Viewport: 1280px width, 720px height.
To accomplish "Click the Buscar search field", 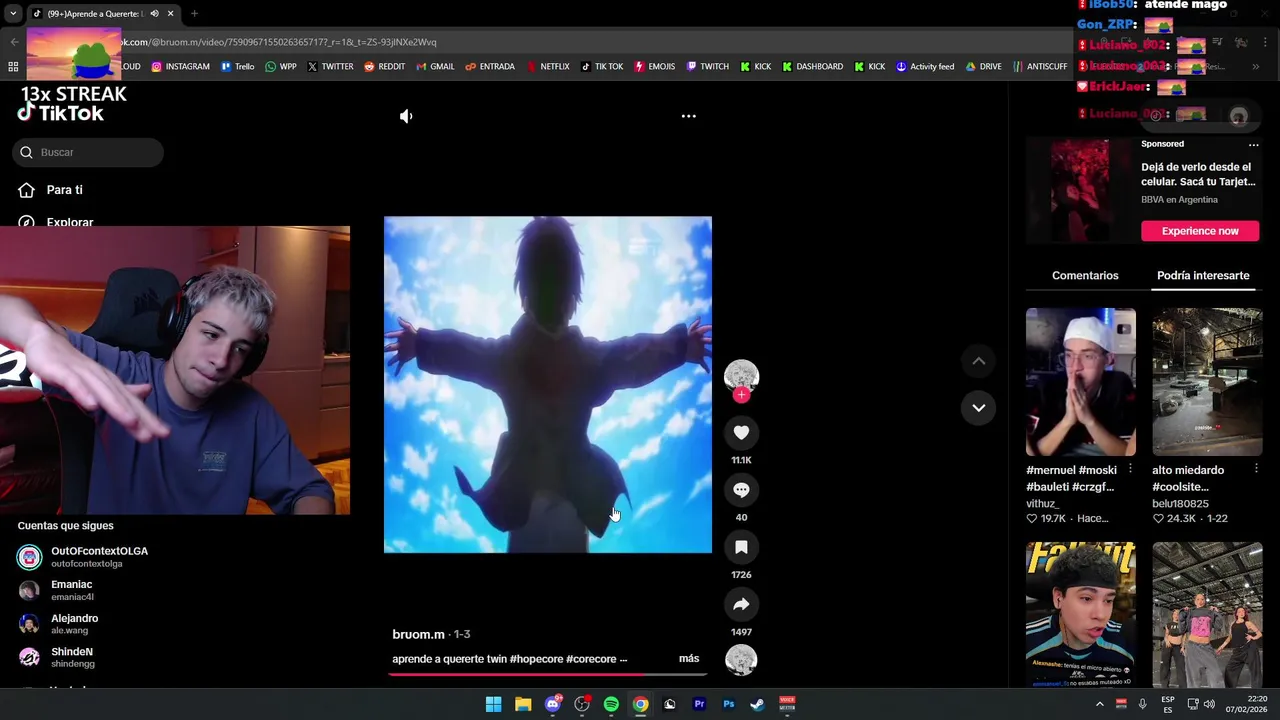I will coord(88,152).
